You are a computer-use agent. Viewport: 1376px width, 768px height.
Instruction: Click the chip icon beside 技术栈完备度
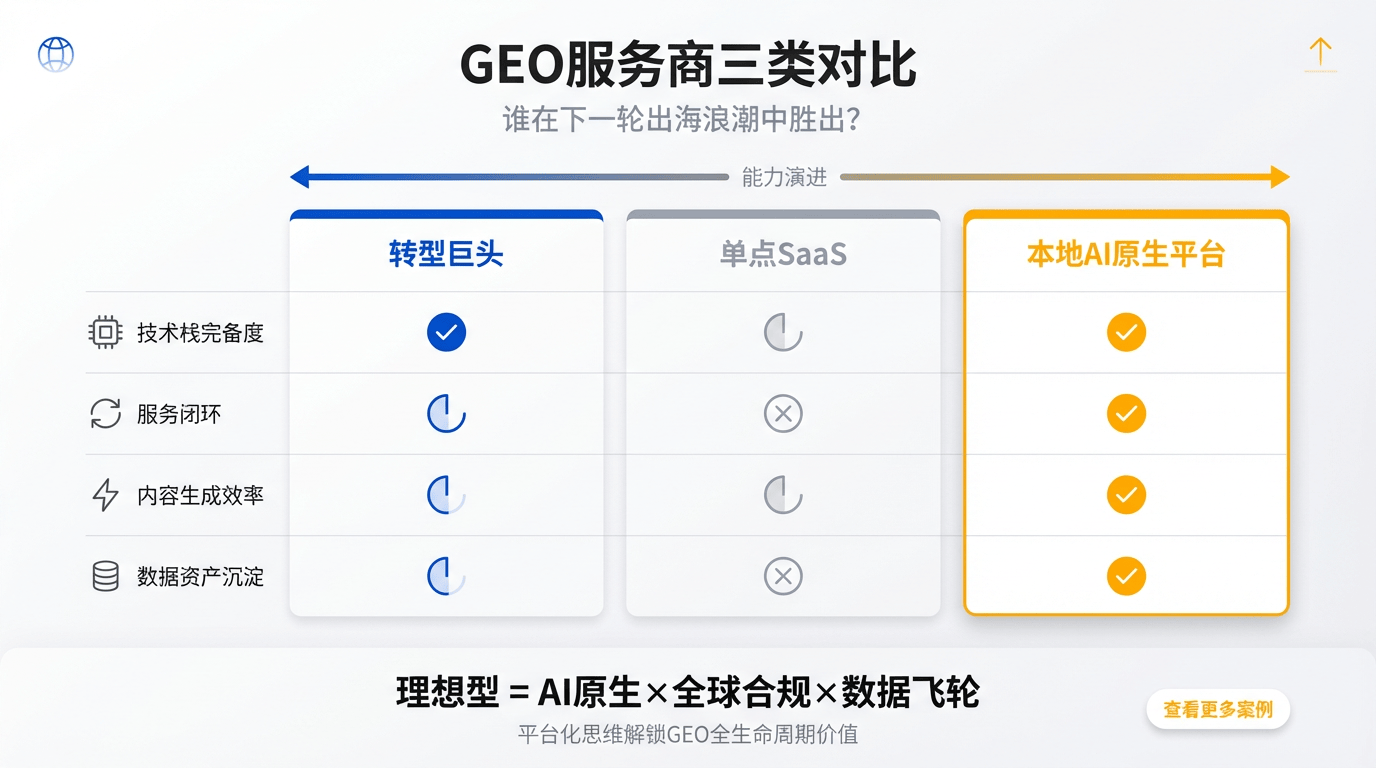[x=105, y=333]
